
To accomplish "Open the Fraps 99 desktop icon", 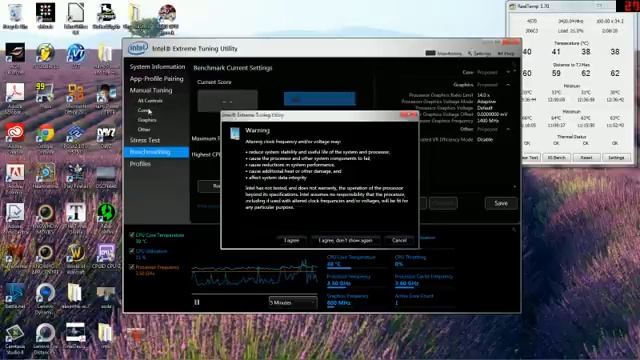I will [45, 96].
